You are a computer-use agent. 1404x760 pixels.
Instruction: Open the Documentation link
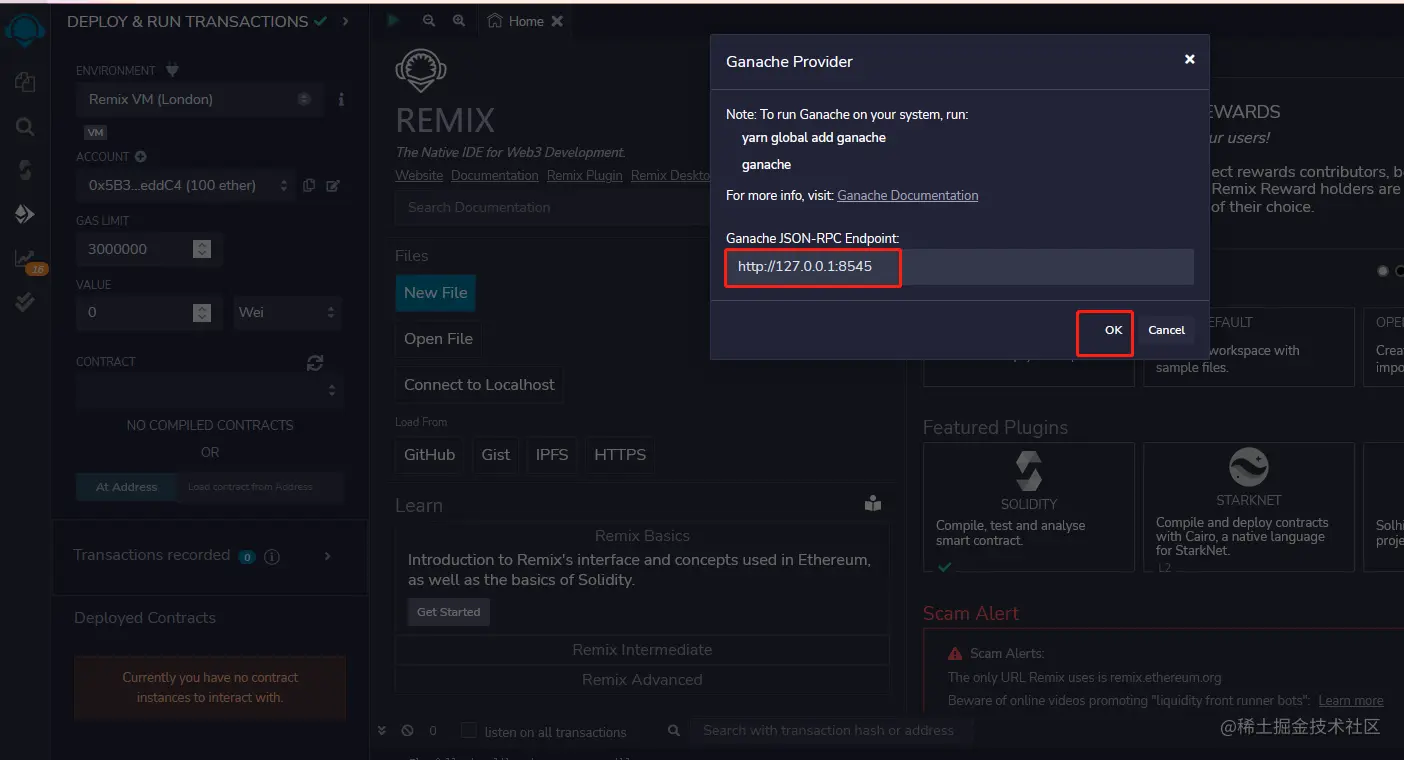point(495,176)
